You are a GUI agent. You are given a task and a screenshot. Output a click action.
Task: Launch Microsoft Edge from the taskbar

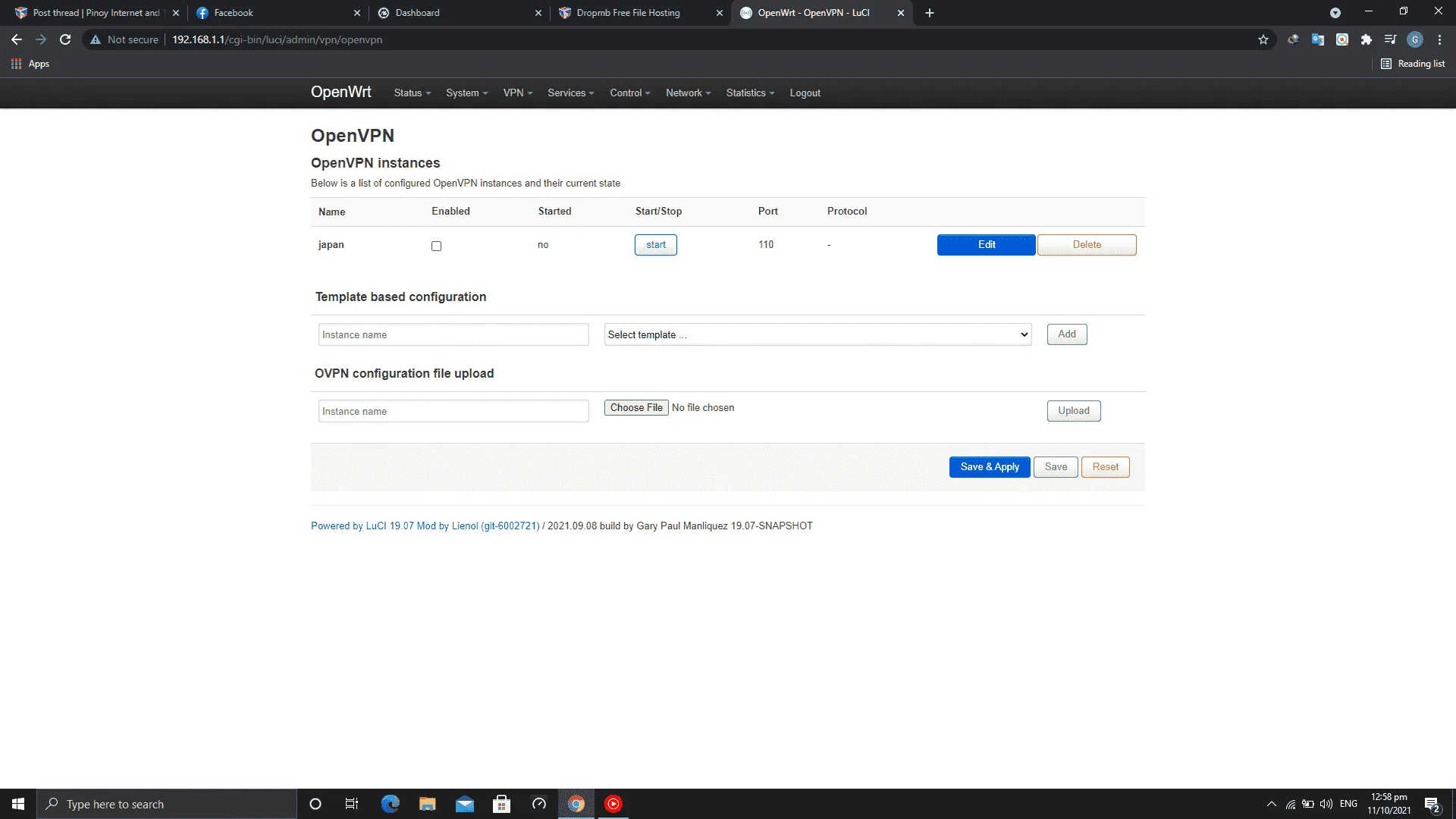pyautogui.click(x=391, y=804)
